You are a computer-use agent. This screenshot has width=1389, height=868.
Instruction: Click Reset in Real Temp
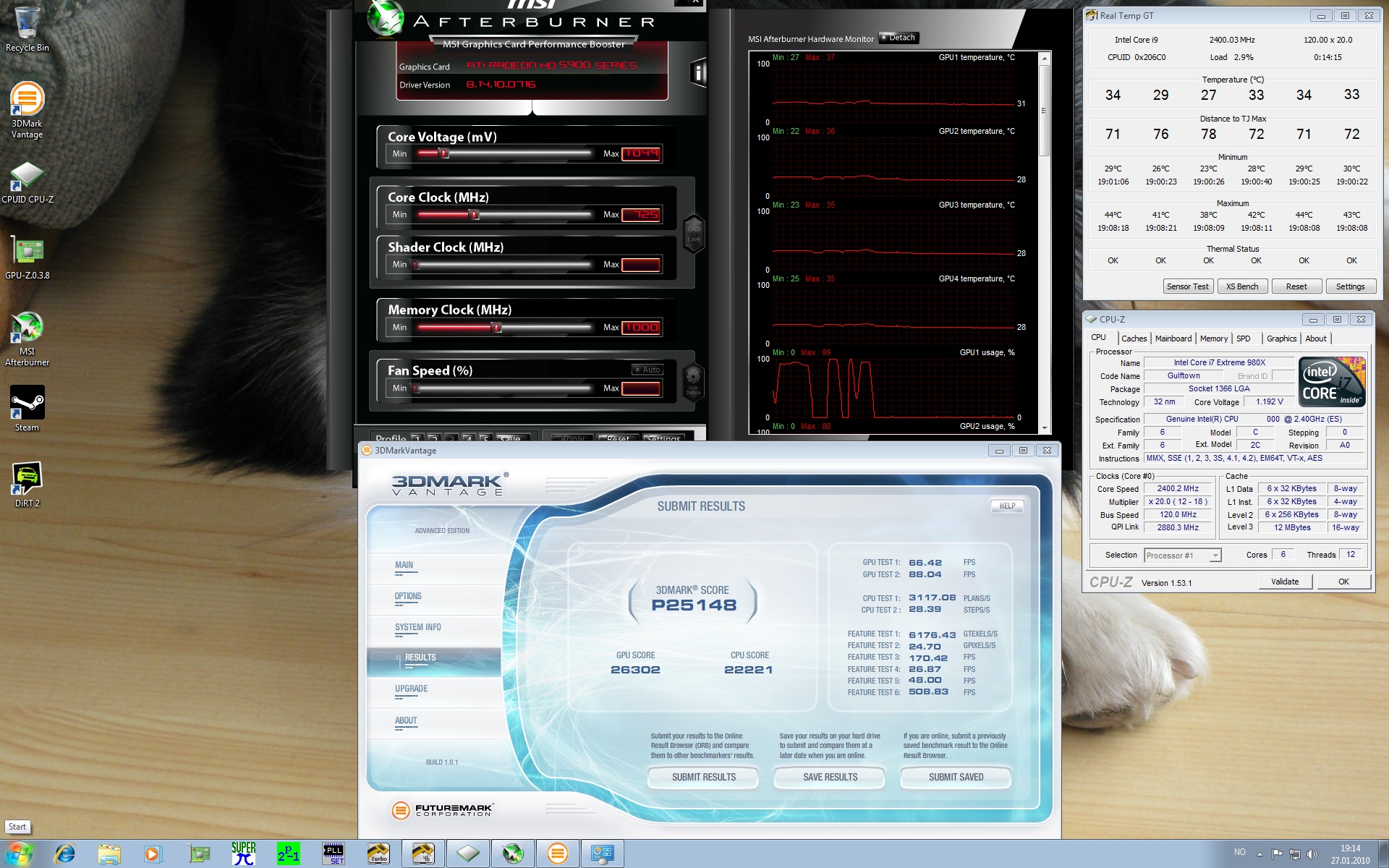coord(1296,286)
